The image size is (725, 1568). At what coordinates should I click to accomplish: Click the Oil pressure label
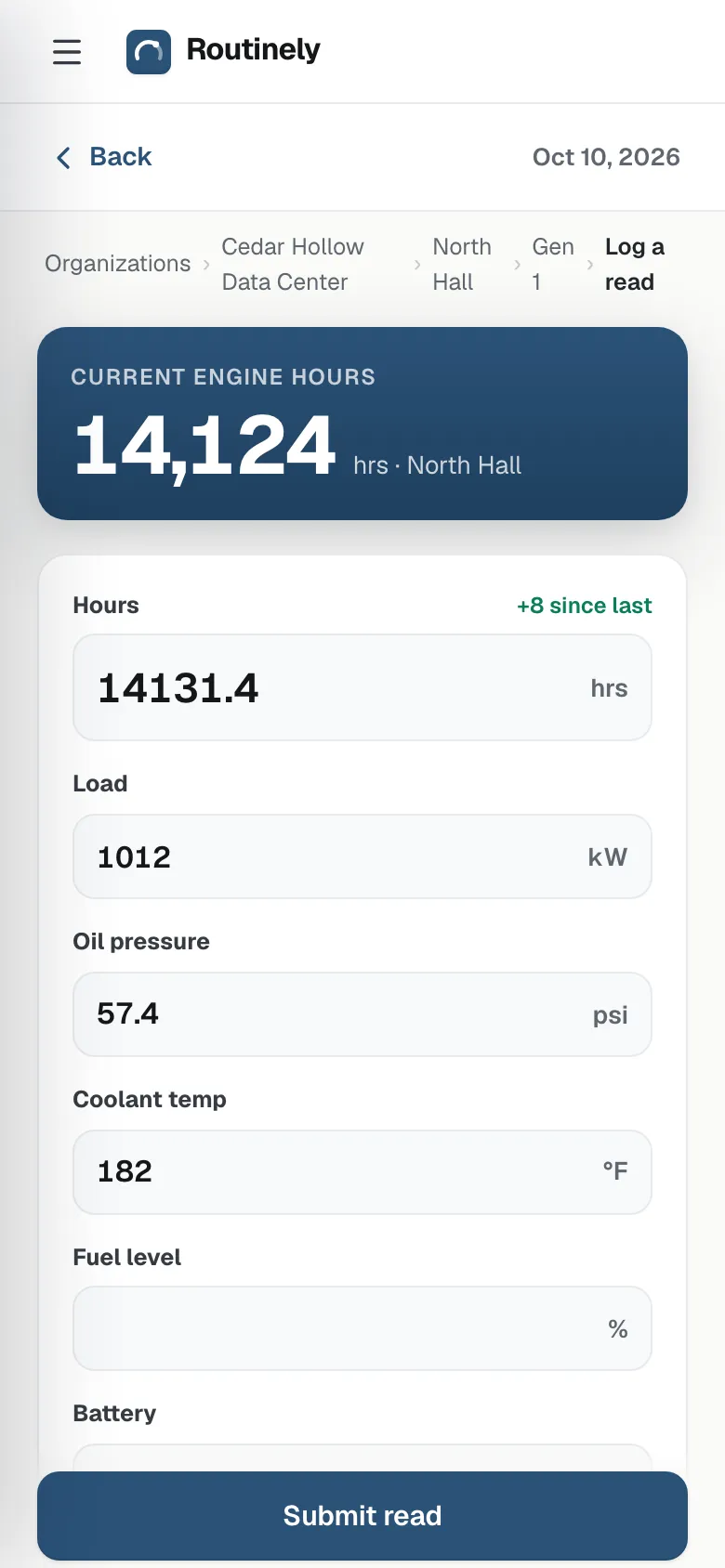pyautogui.click(x=141, y=942)
